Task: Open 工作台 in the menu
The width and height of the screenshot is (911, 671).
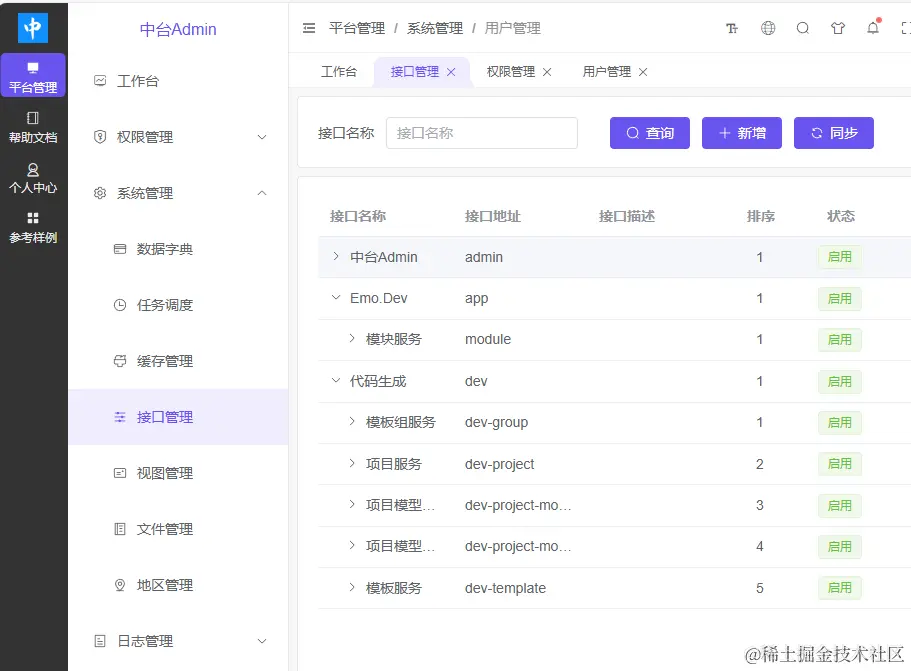Action: (178, 81)
